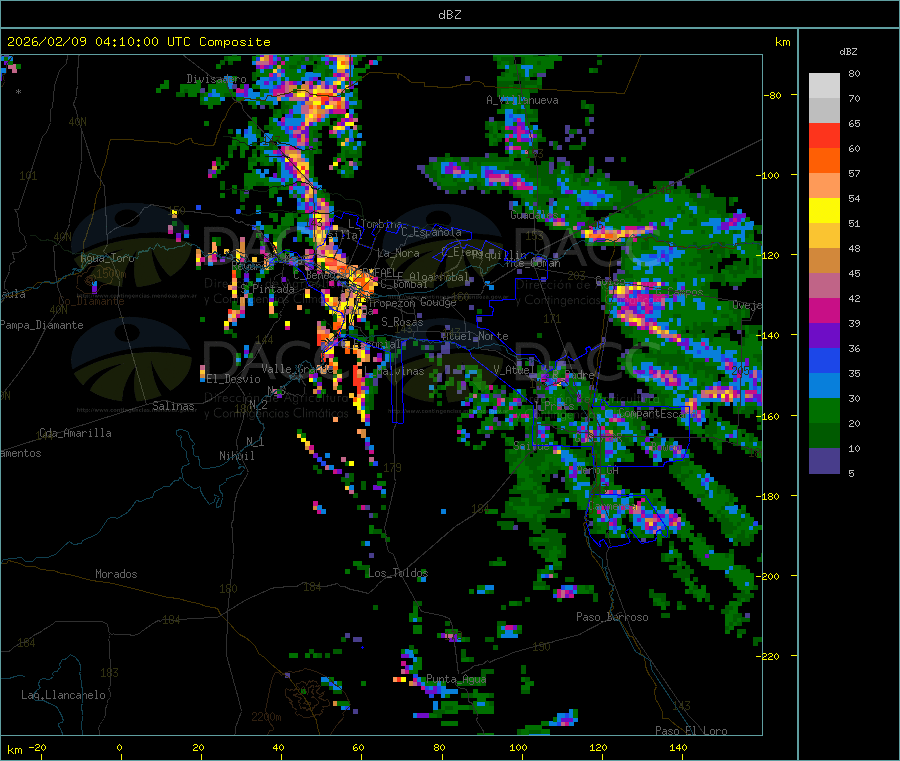Screen dimensions: 900x761
Task: Select the 'Pampa_Diamante' location label
Action: click(x=41, y=325)
